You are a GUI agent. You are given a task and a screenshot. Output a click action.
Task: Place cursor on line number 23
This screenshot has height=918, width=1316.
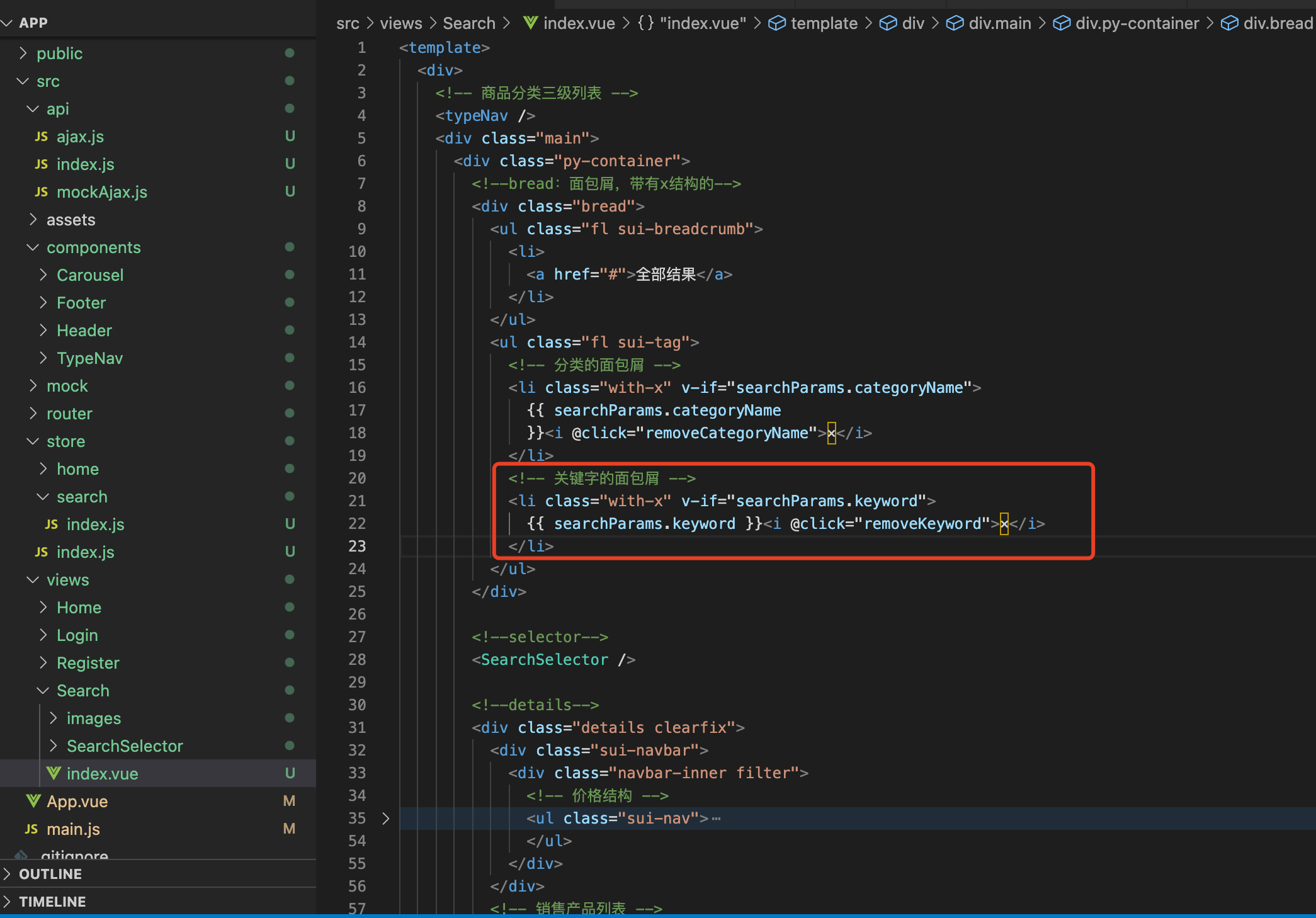[x=357, y=547]
